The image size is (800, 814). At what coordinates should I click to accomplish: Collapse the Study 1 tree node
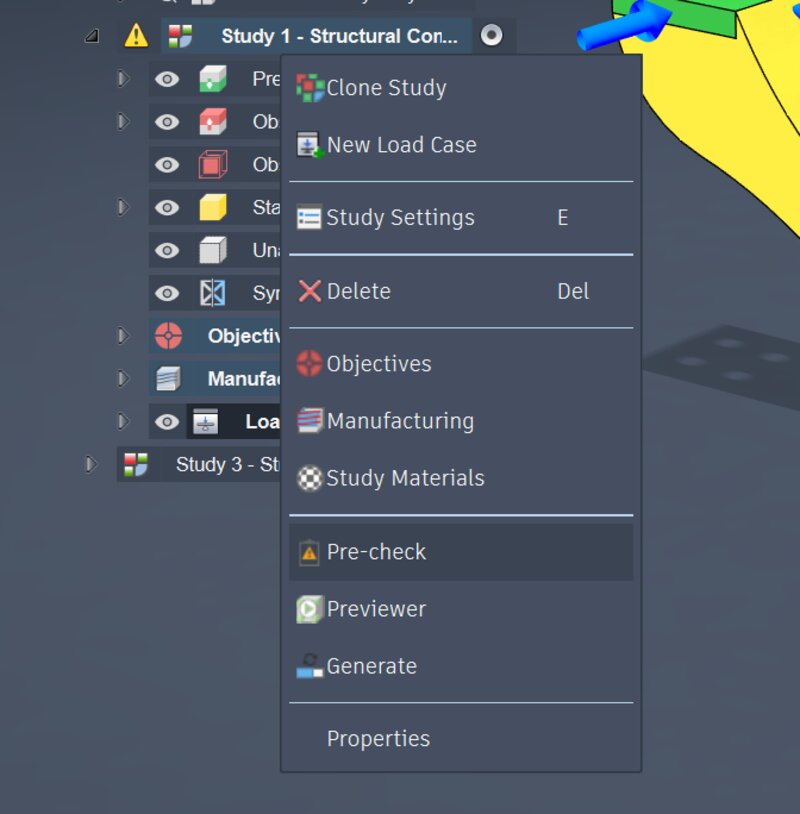click(x=92, y=36)
